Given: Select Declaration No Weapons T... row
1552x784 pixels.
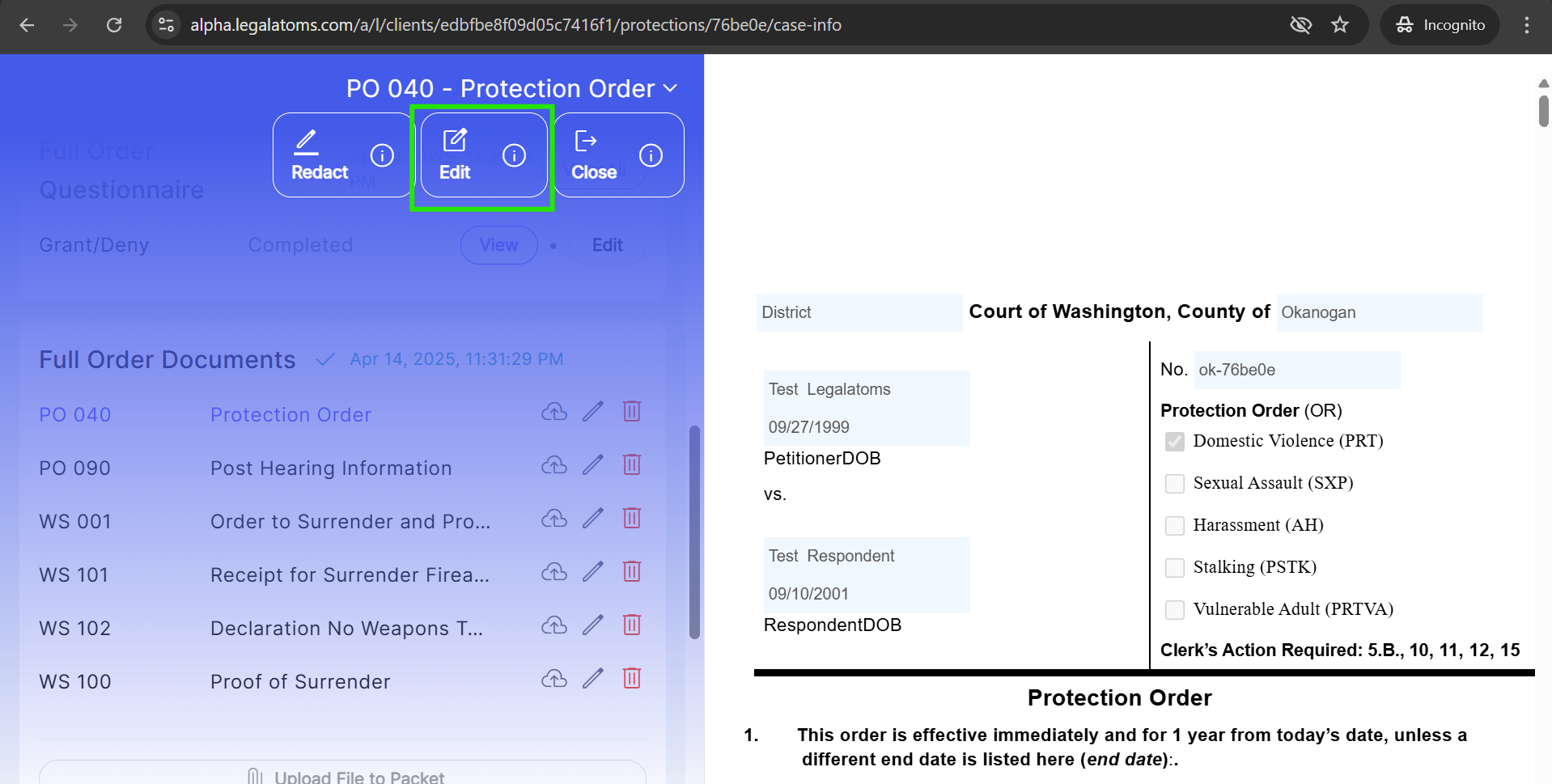Looking at the screenshot, I should tap(346, 629).
